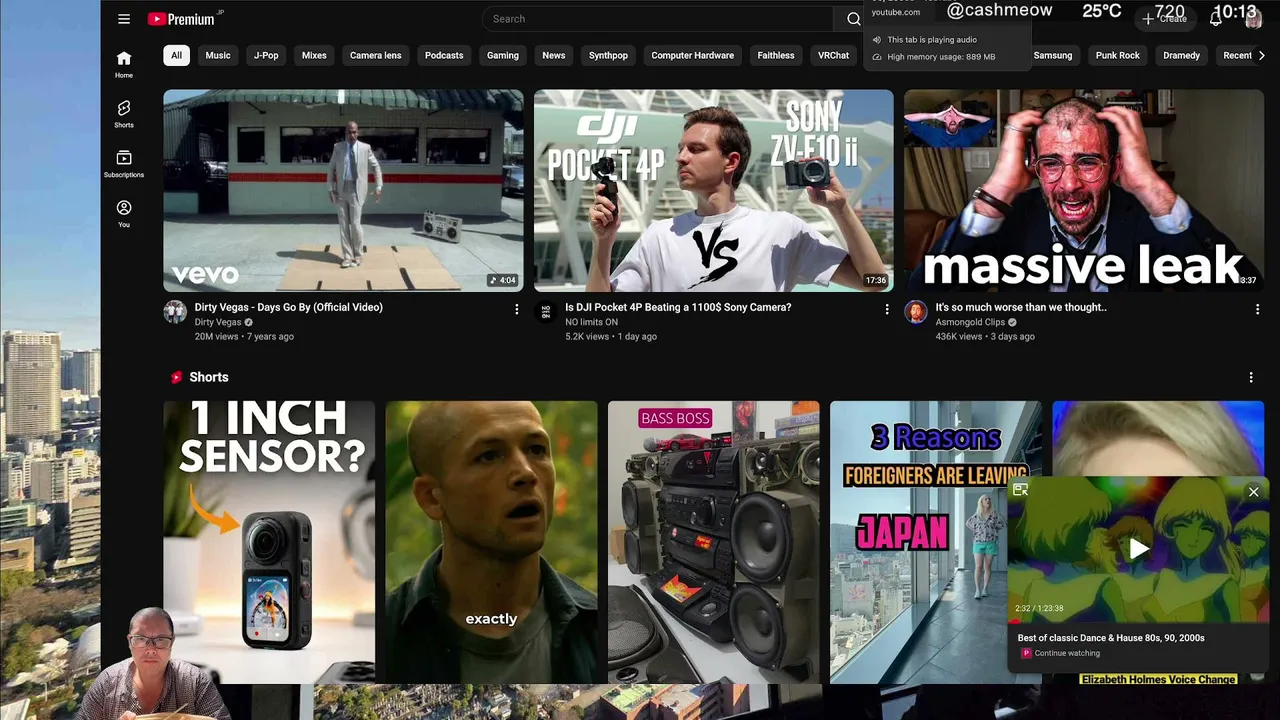1280x720 pixels.
Task: Open the hamburger guide menu
Action: (x=124, y=19)
